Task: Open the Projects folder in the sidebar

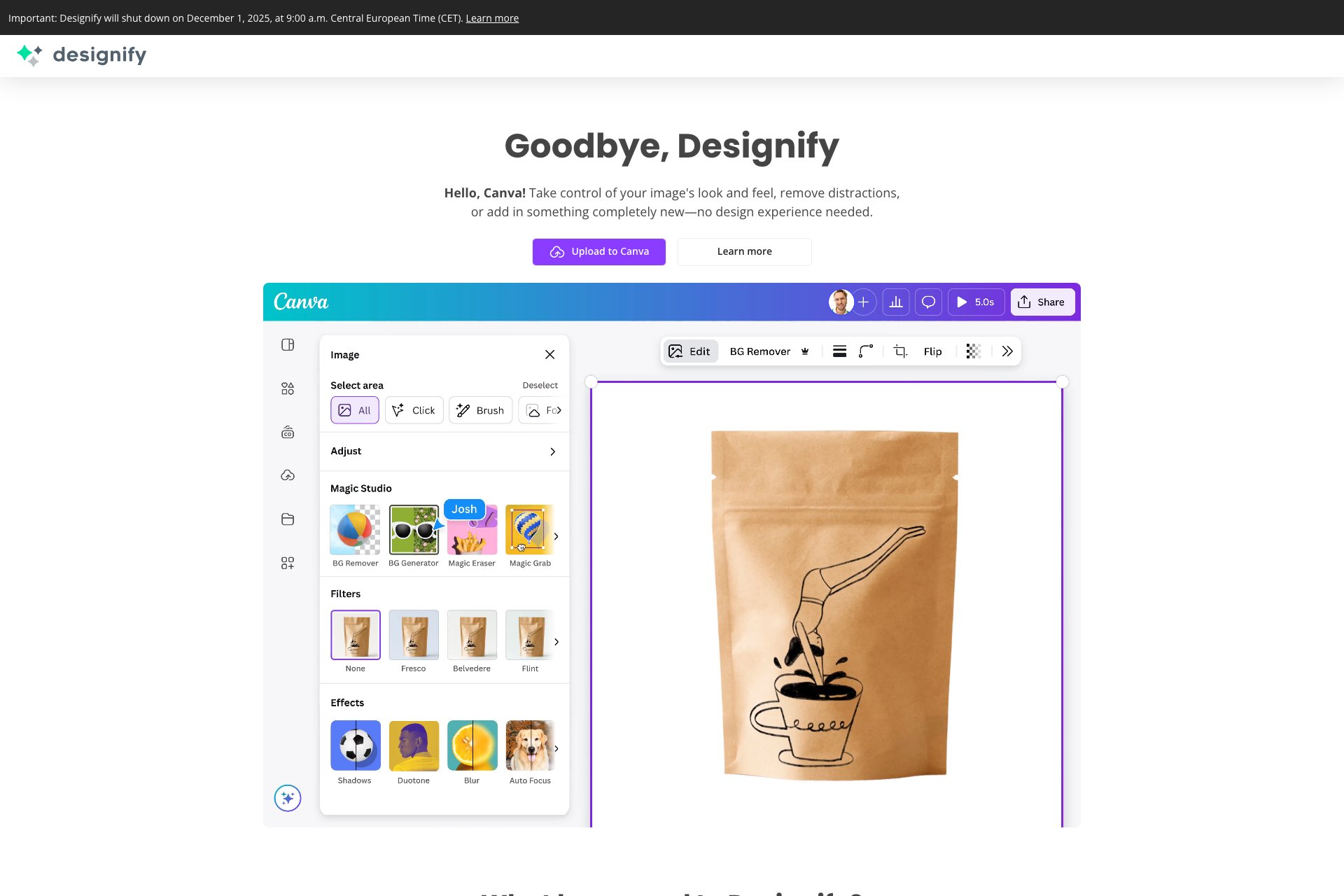Action: click(x=288, y=519)
